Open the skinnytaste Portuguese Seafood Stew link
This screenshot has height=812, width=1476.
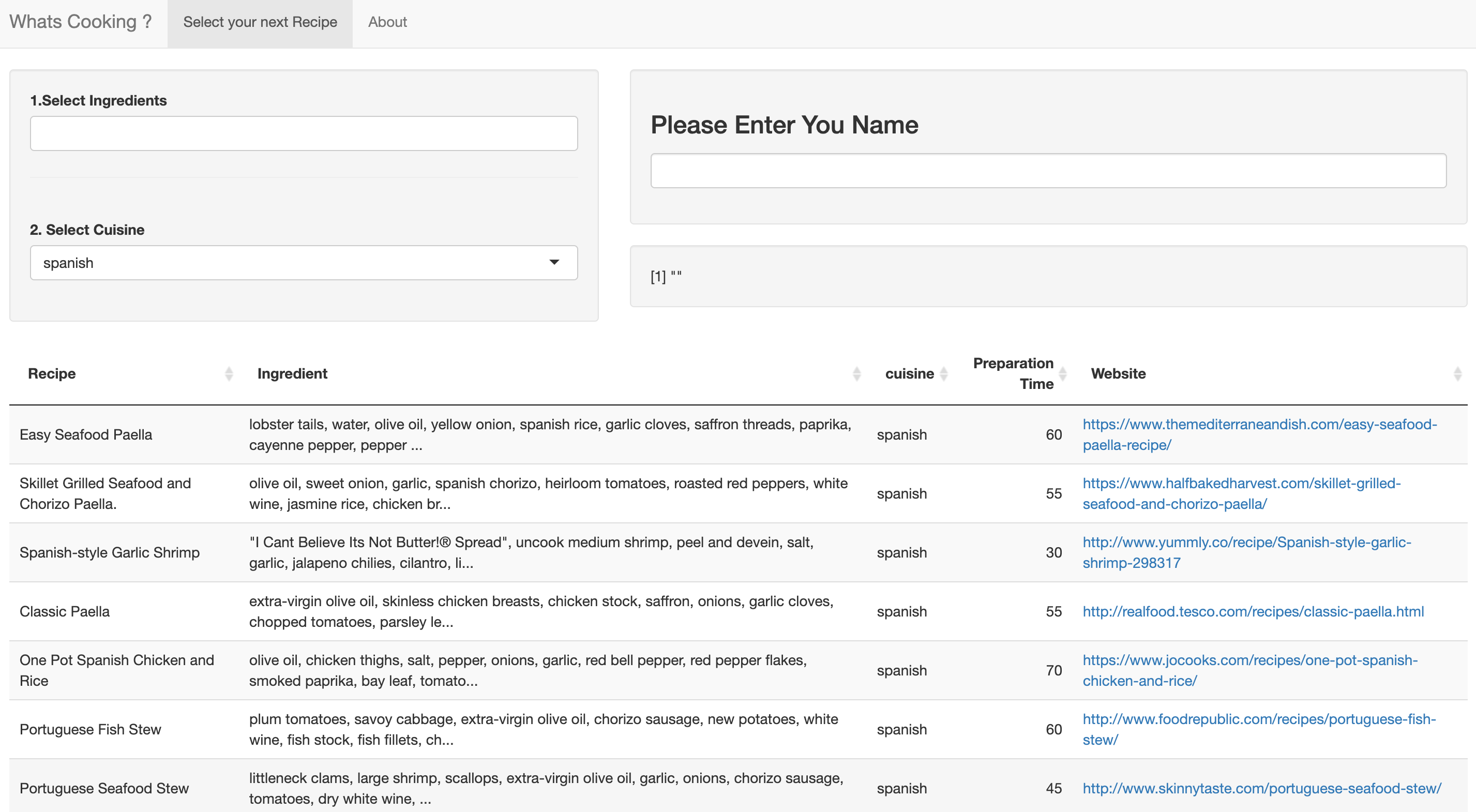(x=1262, y=789)
